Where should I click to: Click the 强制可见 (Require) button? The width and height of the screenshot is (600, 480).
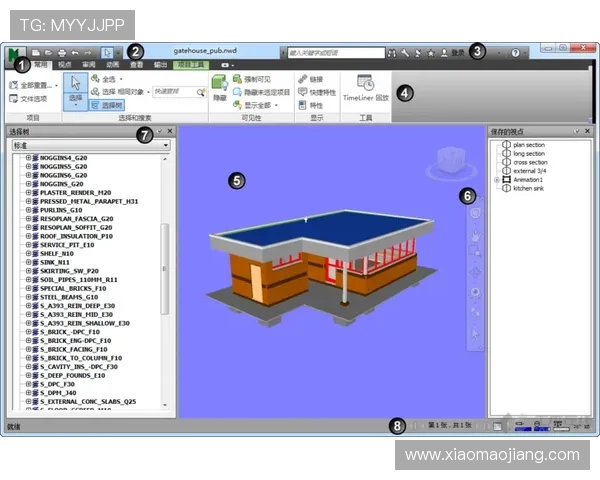coord(256,78)
